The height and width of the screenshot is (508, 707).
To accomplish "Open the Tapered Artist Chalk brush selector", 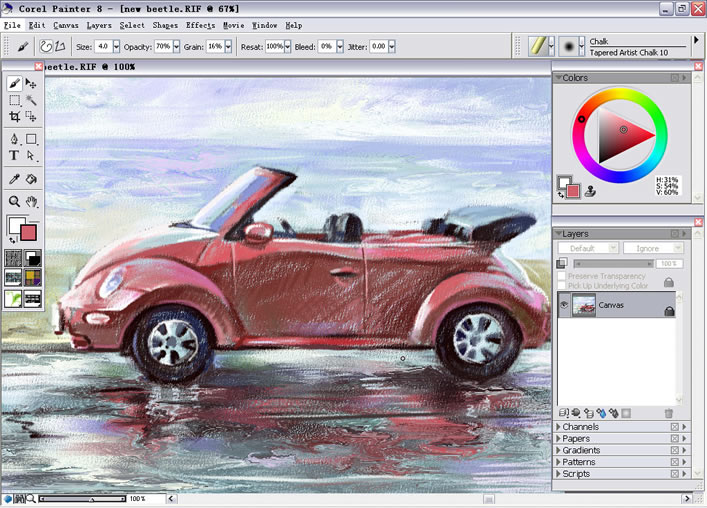I will pyautogui.click(x=572, y=46).
